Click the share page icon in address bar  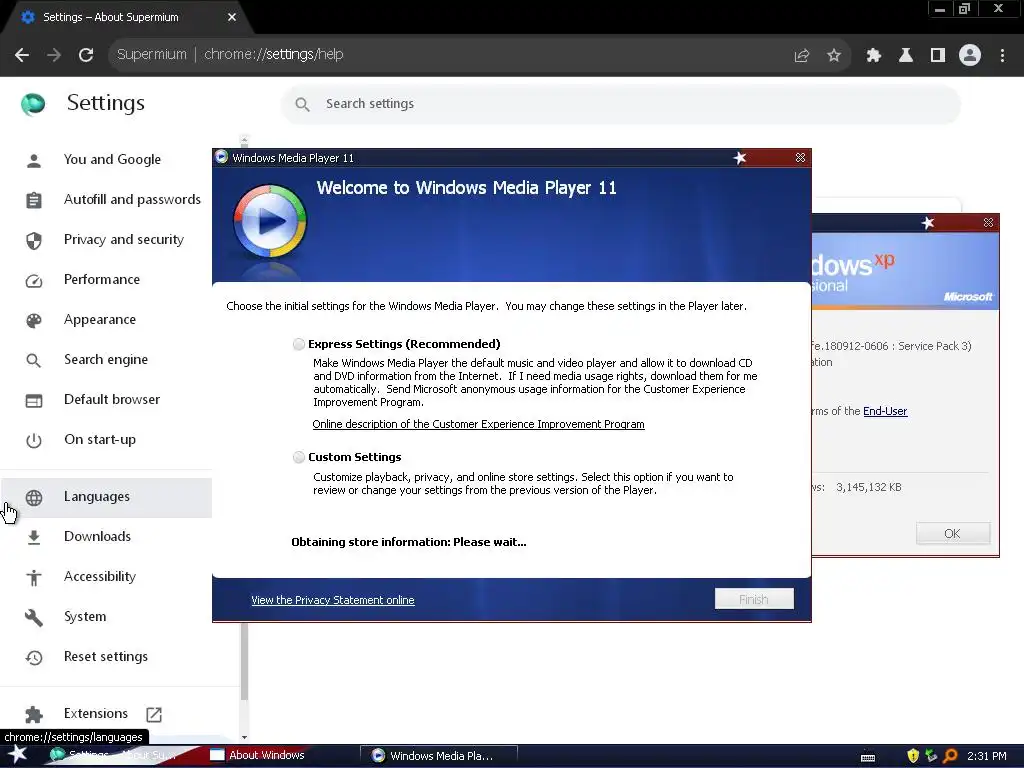click(802, 56)
